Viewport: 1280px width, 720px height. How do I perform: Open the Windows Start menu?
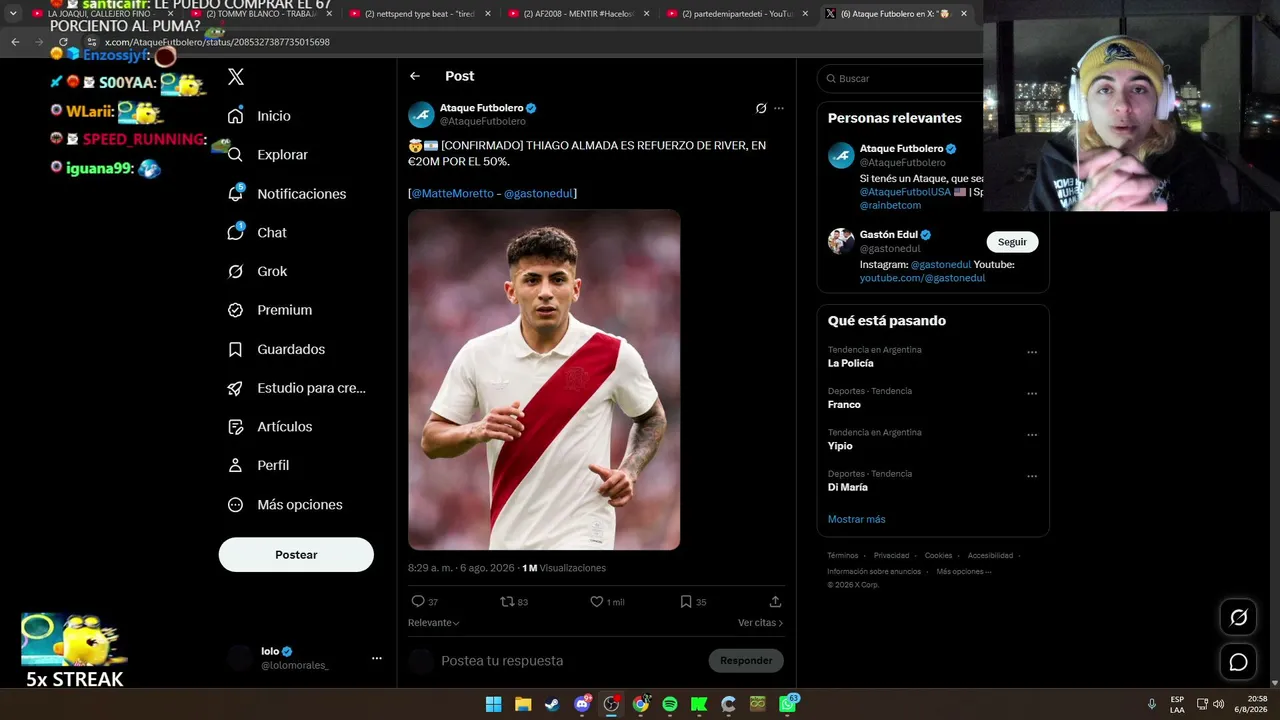click(x=493, y=704)
